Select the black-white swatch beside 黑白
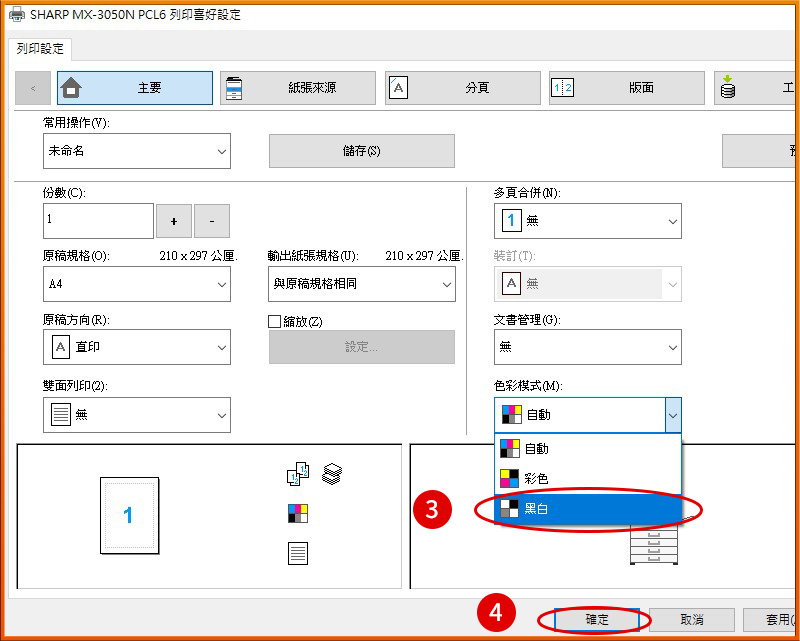Screen dimensions: 800x641 (x=509, y=509)
